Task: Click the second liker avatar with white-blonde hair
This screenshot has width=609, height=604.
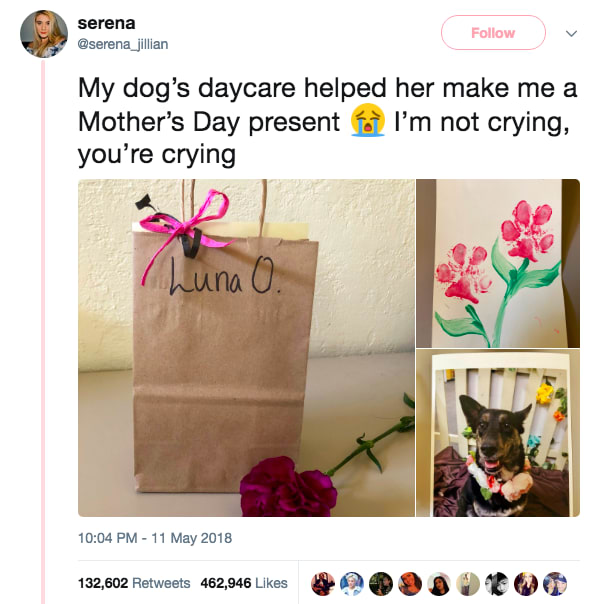Action: (x=352, y=583)
